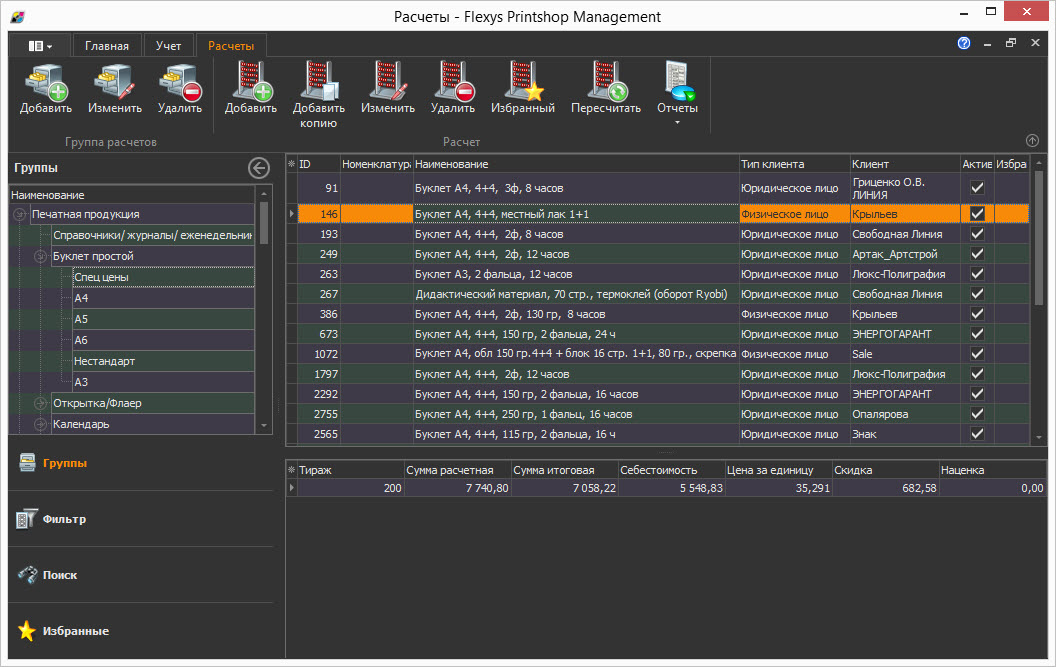Click the Sale client cell

(905, 354)
